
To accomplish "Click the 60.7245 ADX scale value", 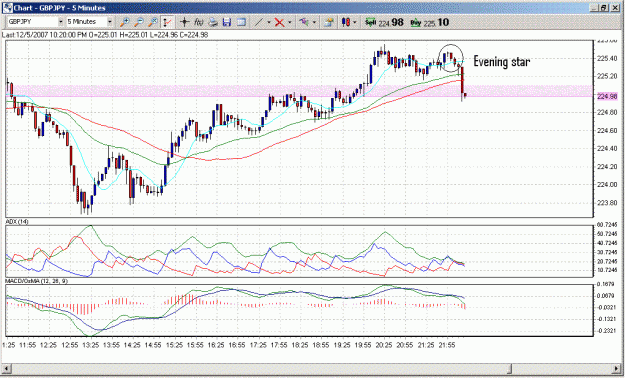I will coord(607,225).
